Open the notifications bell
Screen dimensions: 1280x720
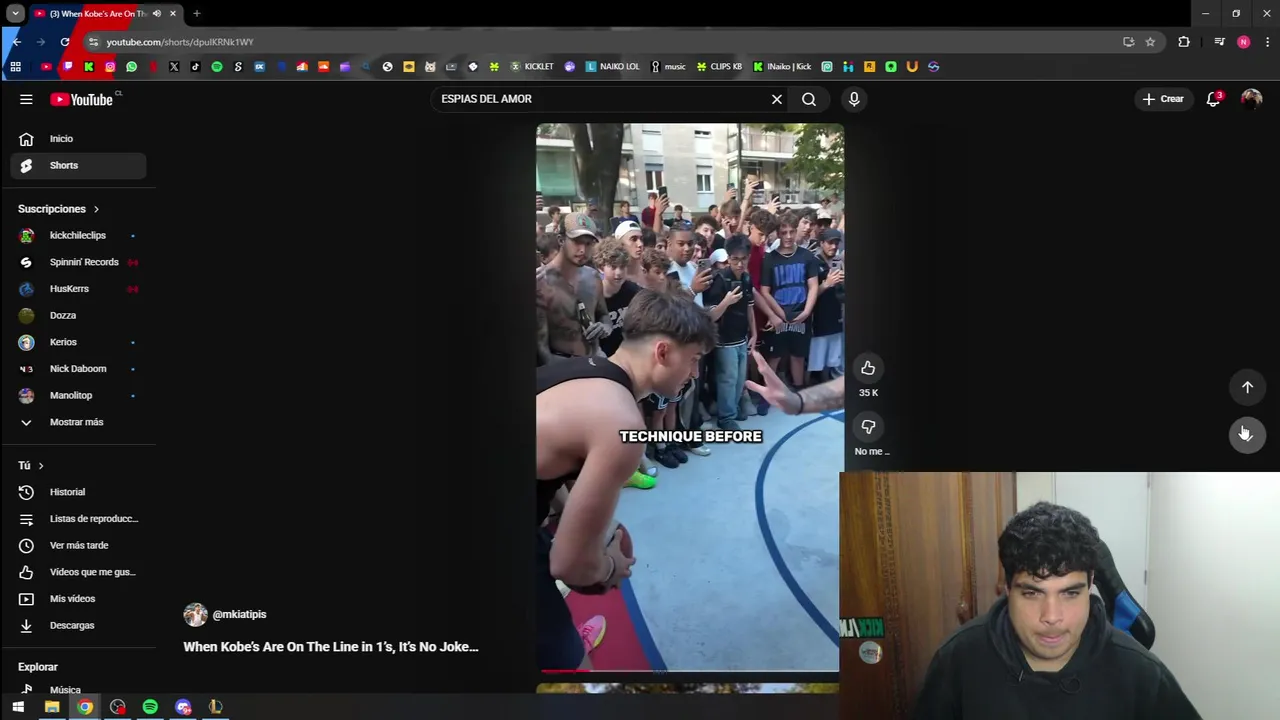point(1213,99)
